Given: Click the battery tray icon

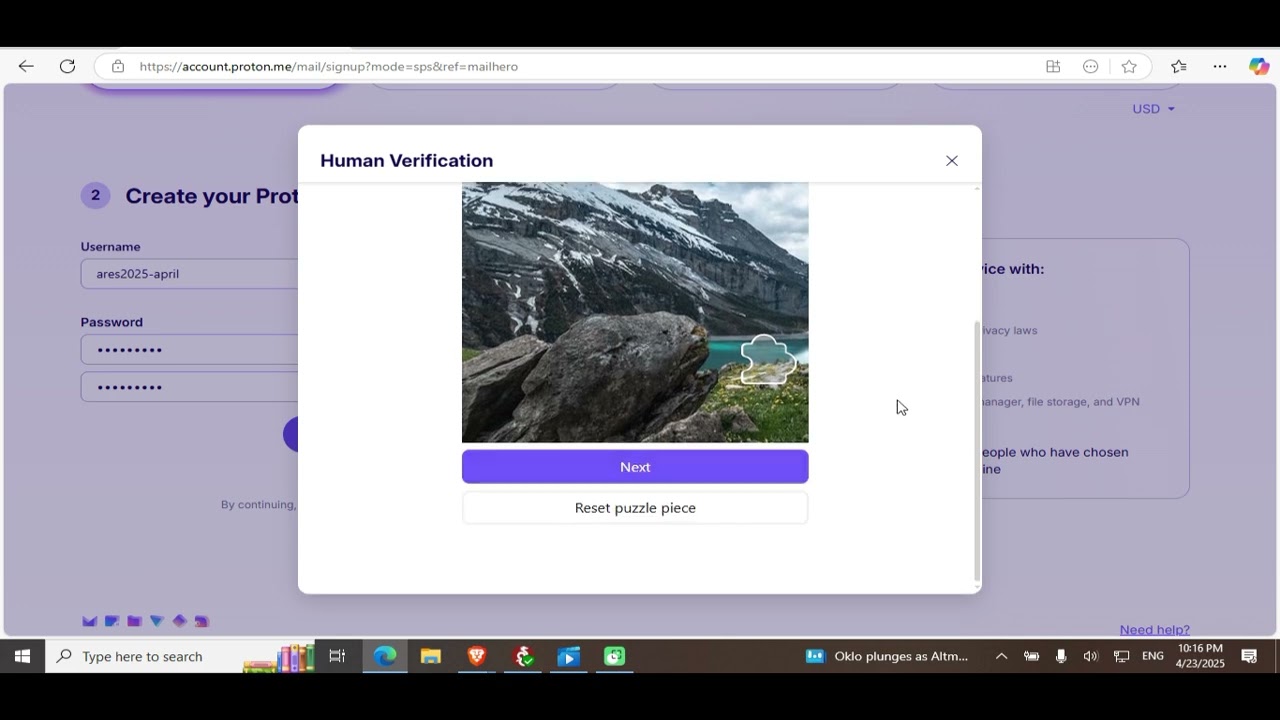Looking at the screenshot, I should (1031, 657).
